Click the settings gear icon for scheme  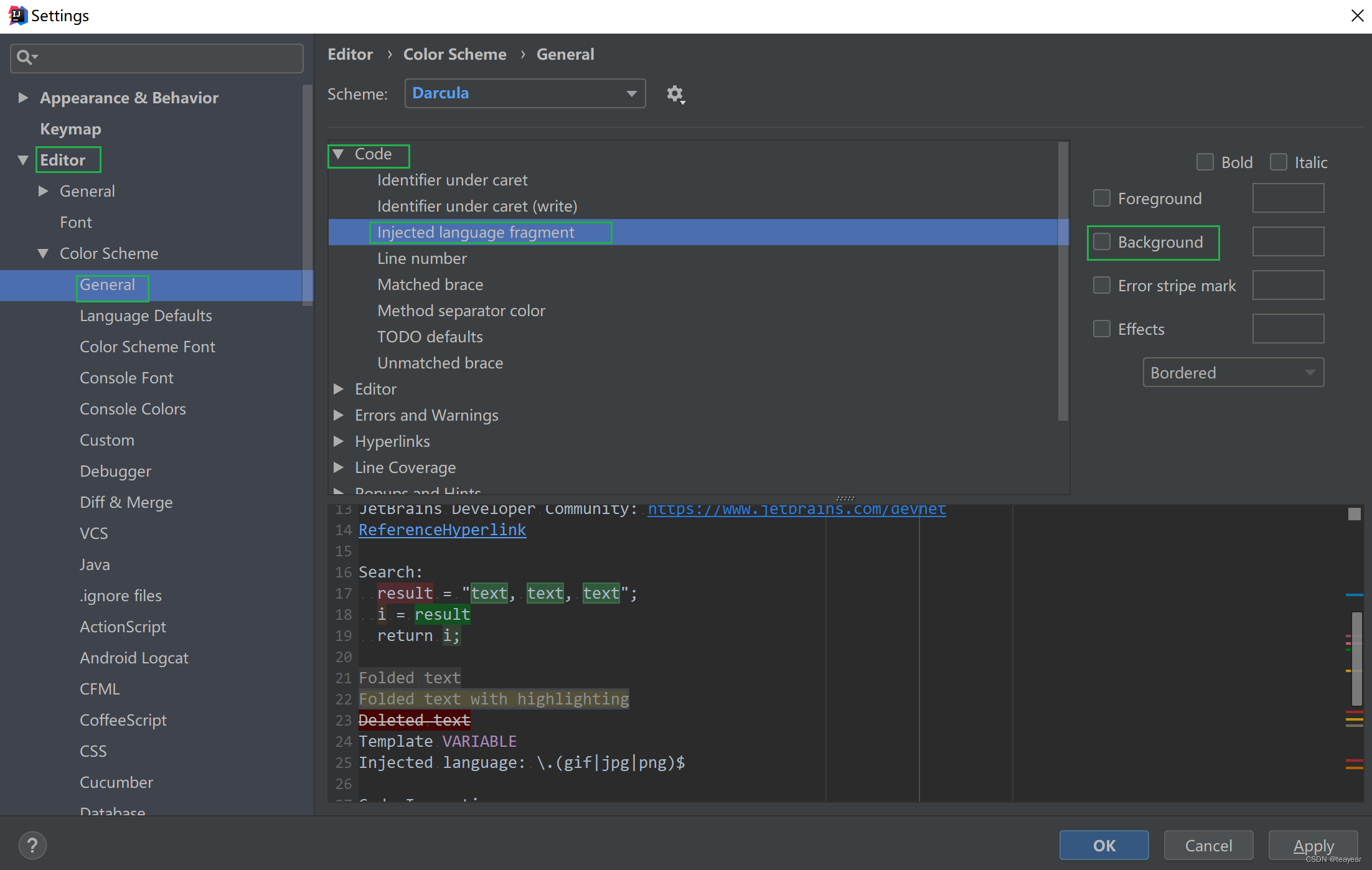pos(675,93)
